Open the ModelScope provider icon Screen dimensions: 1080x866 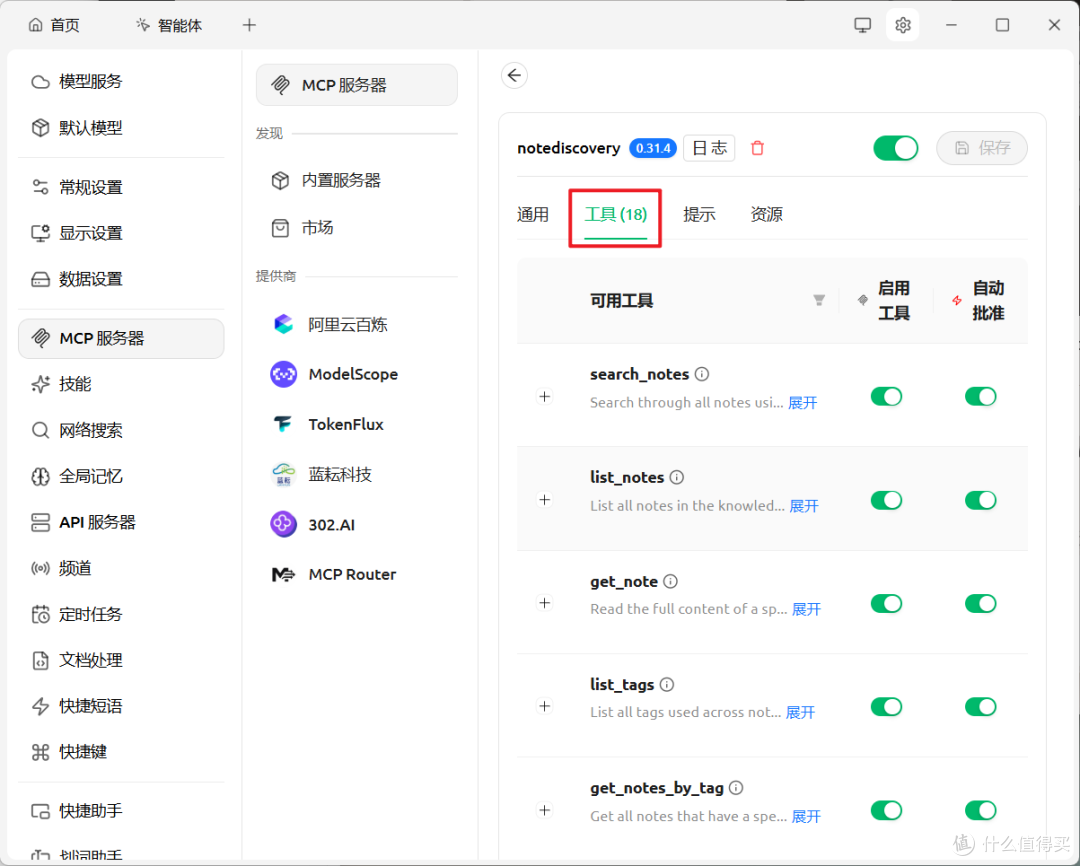[x=283, y=374]
